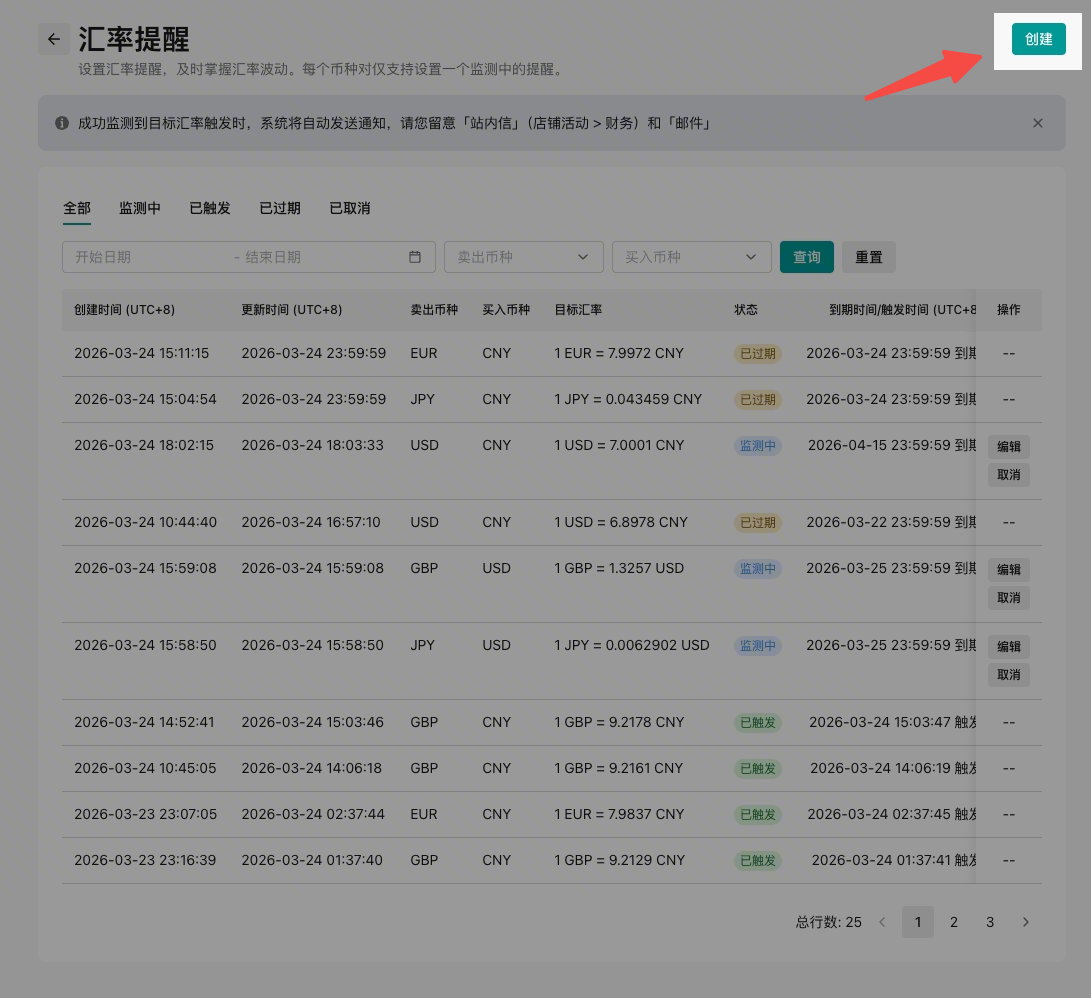Image resolution: width=1091 pixels, height=998 pixels.
Task: Click the info icon in the notification banner
Action: pyautogui.click(x=62, y=123)
